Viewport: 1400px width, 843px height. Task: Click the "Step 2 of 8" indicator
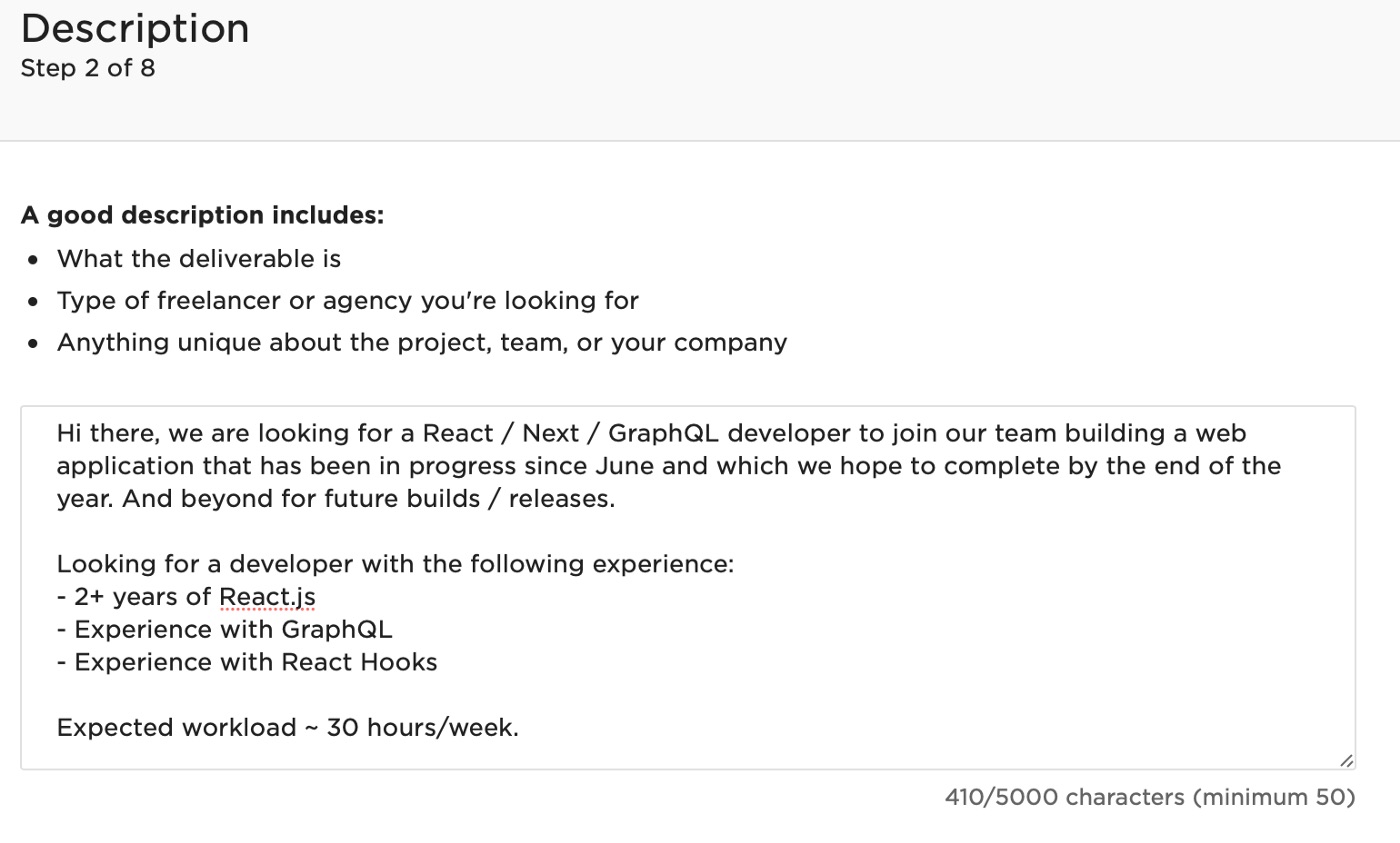88,69
